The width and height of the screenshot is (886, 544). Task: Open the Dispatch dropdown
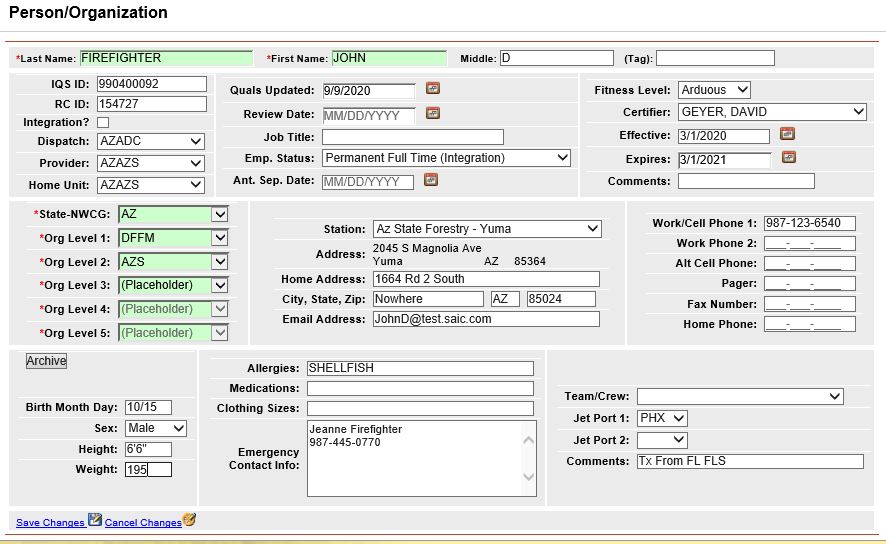[x=151, y=141]
